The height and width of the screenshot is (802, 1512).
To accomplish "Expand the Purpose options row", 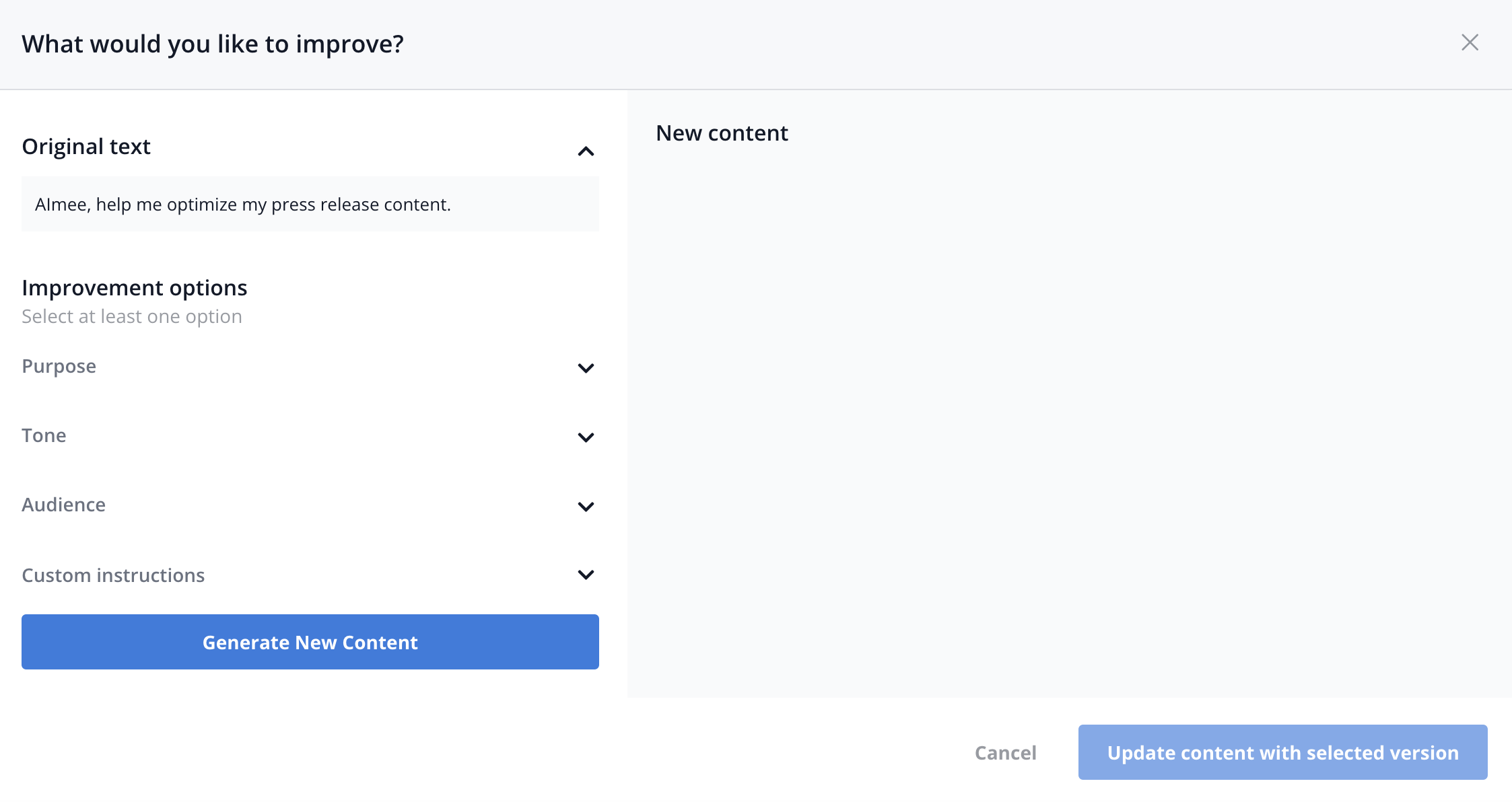I will click(x=59, y=366).
